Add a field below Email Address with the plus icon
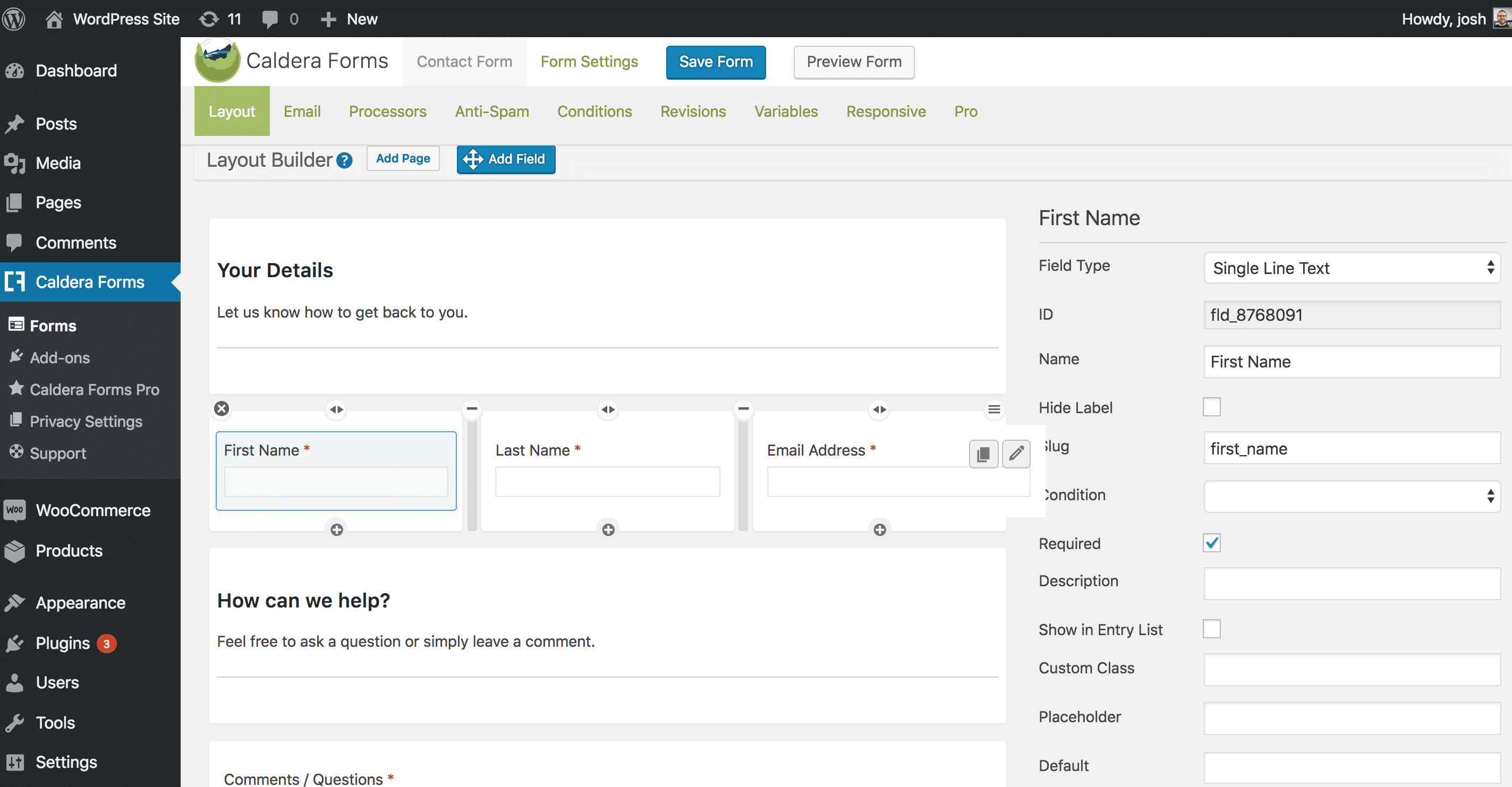The width and height of the screenshot is (1512, 787). click(880, 529)
